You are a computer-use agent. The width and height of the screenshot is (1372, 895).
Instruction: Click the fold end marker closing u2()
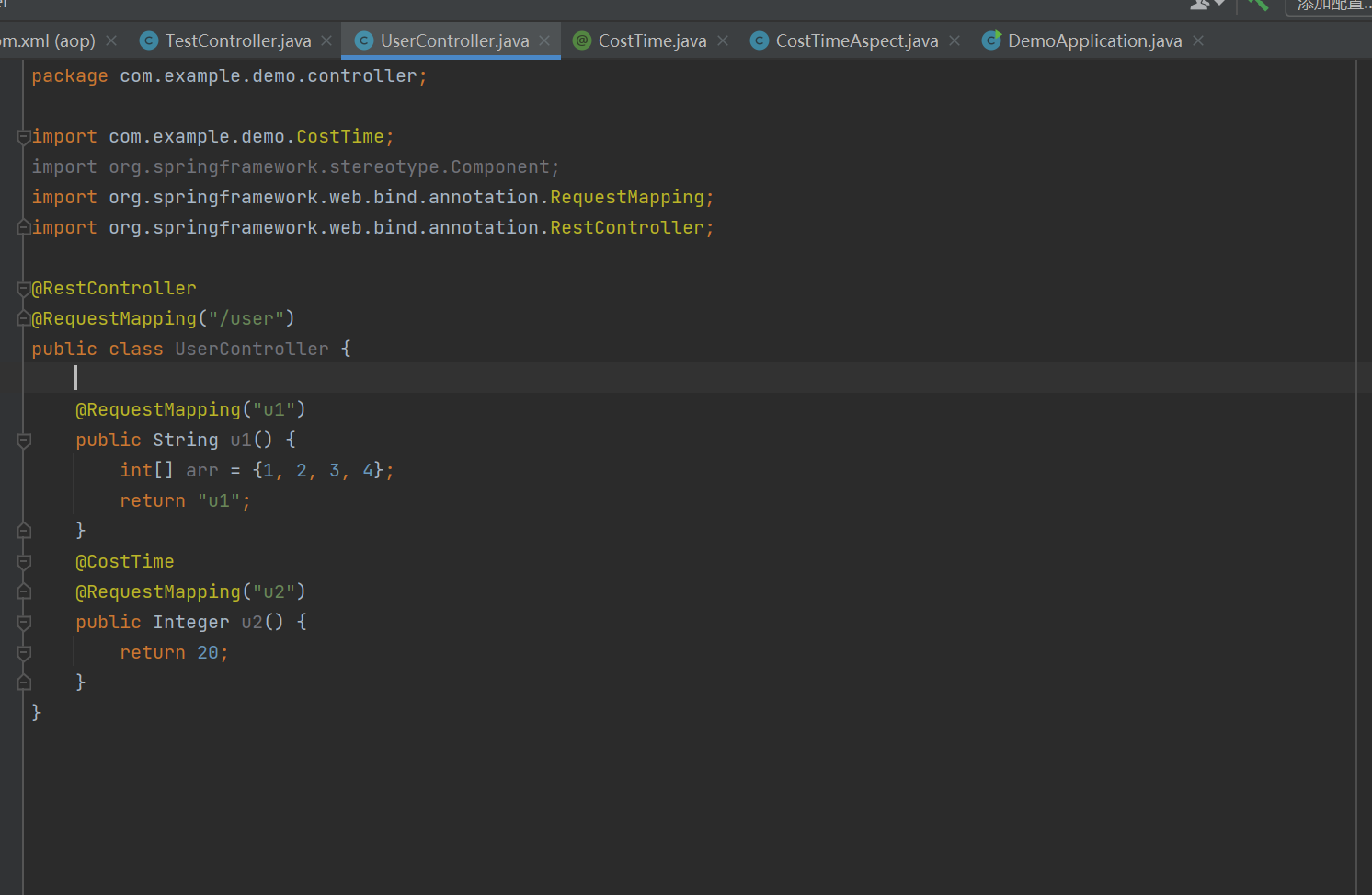tap(24, 683)
